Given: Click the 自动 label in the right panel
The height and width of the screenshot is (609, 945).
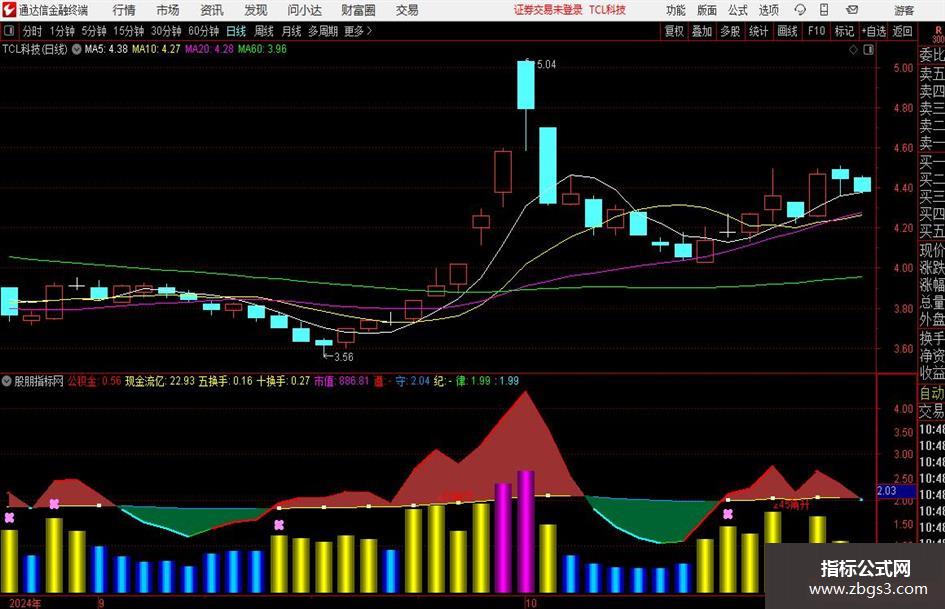Looking at the screenshot, I should click(x=931, y=393).
